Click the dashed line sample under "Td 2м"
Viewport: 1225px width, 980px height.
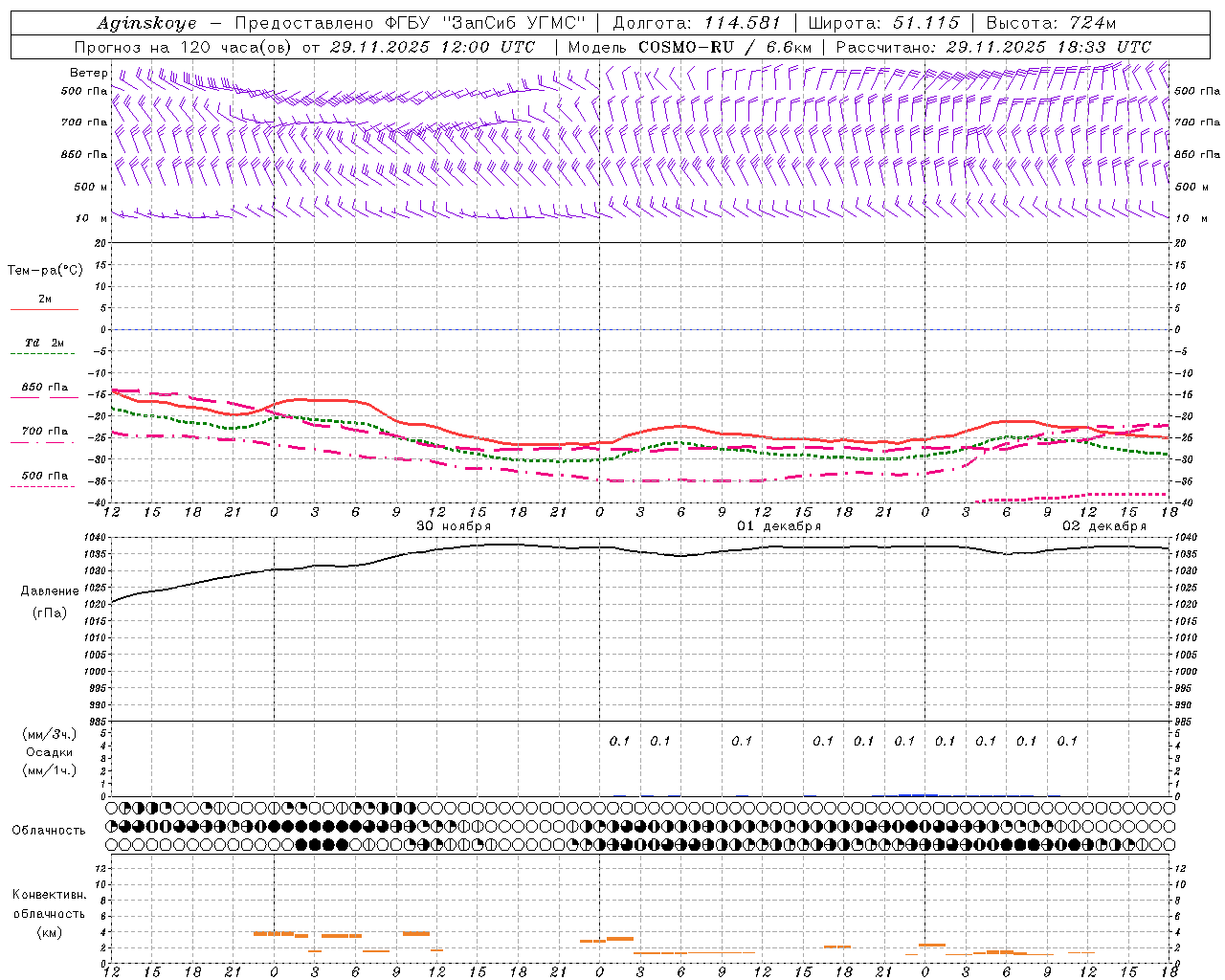click(x=43, y=354)
